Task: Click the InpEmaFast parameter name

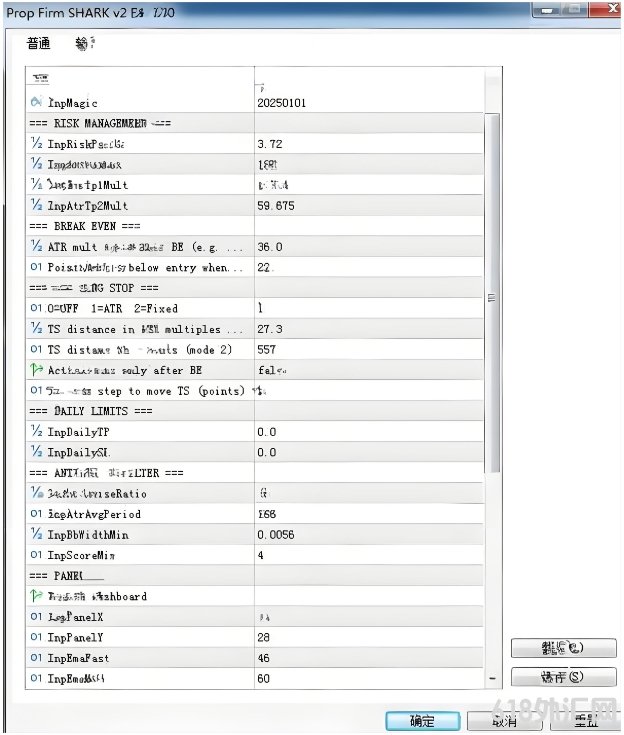Action: point(78,658)
